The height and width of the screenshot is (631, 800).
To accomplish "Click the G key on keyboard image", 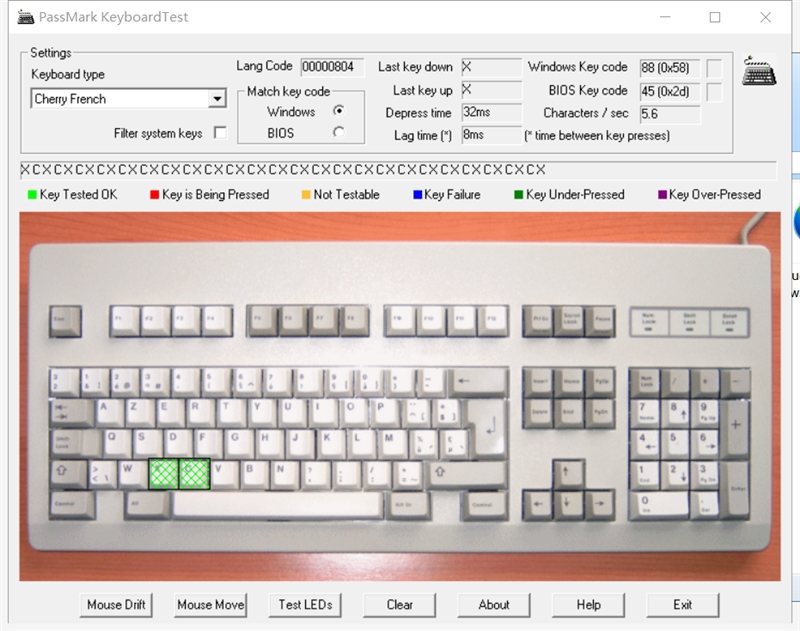I will [240, 443].
